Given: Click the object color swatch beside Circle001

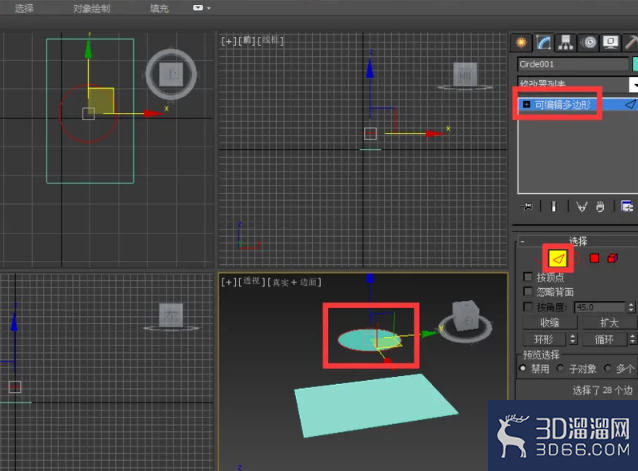Looking at the screenshot, I should click(x=635, y=64).
